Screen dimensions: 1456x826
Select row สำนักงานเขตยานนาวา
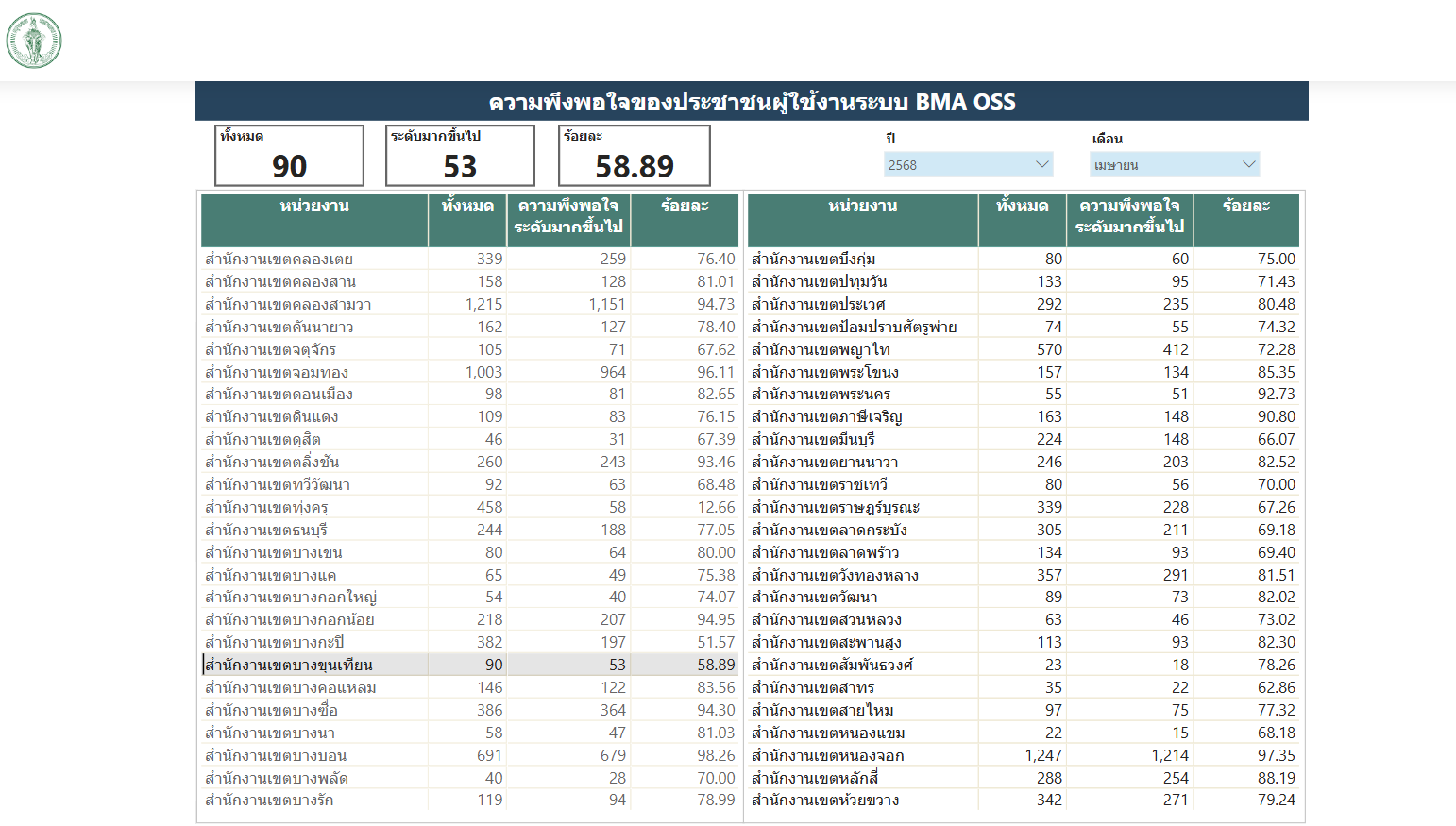[1024, 462]
